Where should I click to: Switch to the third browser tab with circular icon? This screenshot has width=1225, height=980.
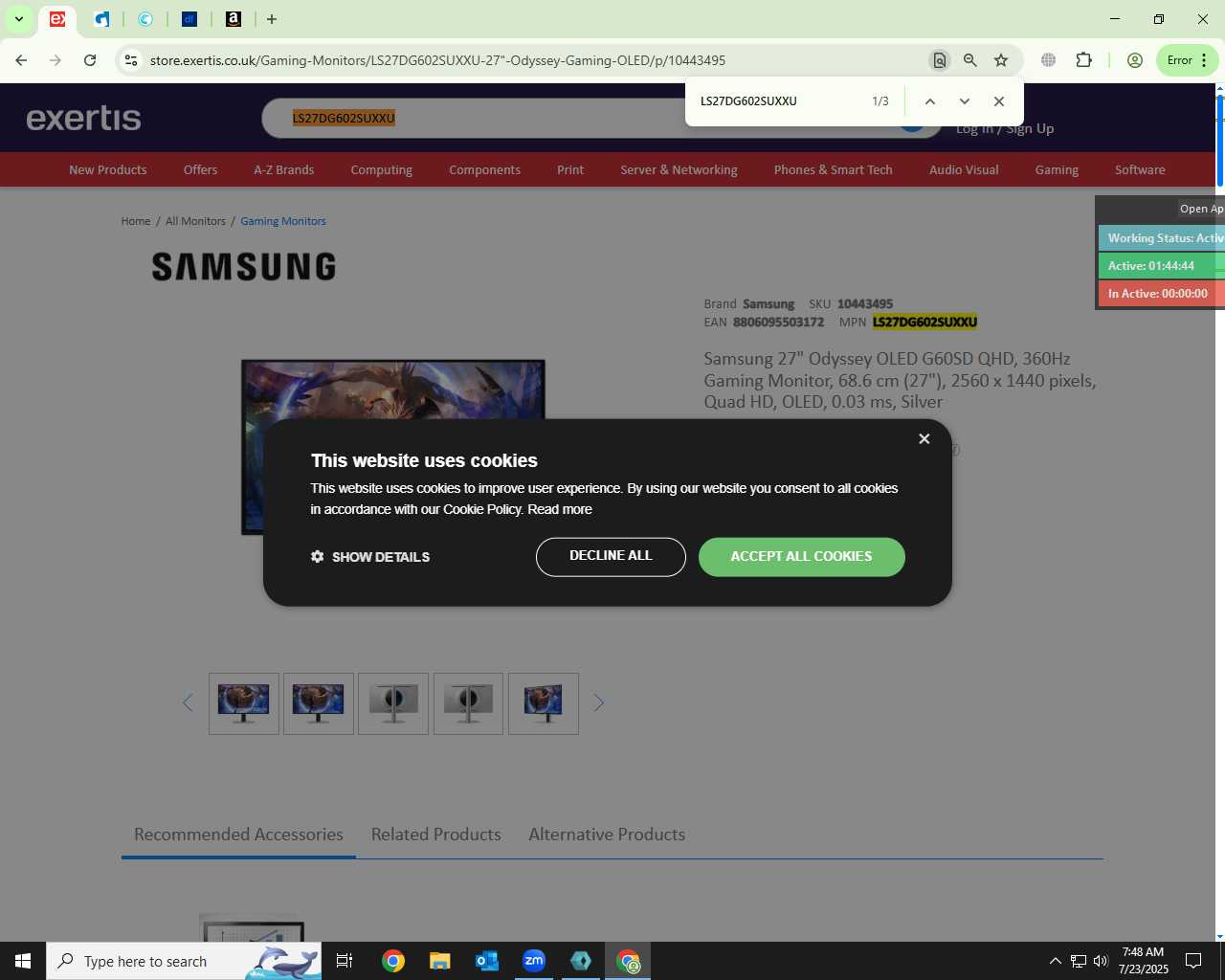pyautogui.click(x=145, y=19)
